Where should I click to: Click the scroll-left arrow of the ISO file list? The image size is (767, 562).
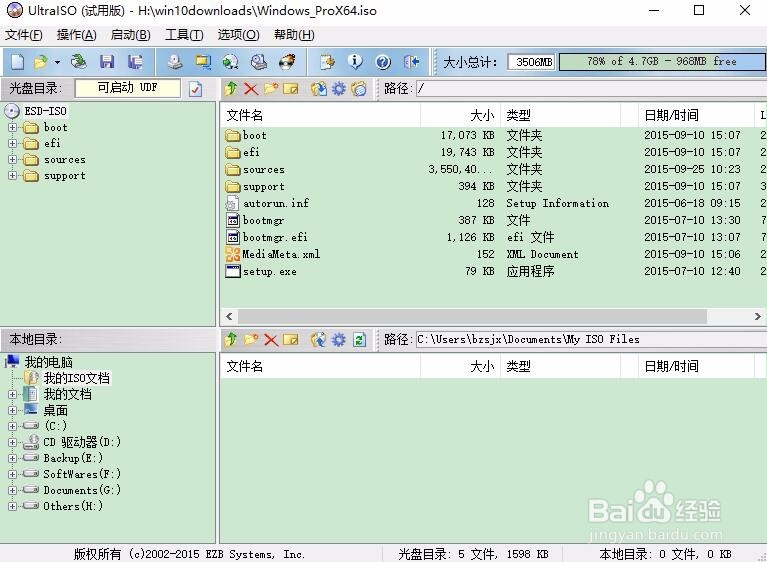(x=229, y=316)
